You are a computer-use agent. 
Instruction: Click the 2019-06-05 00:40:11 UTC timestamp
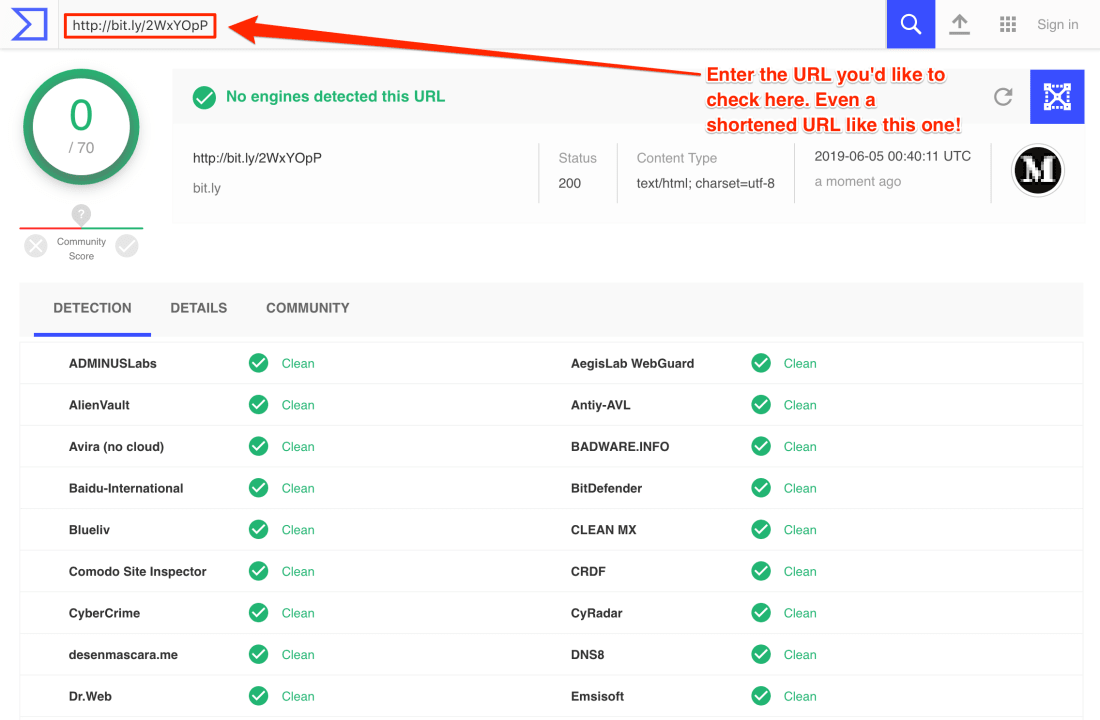[x=892, y=156]
